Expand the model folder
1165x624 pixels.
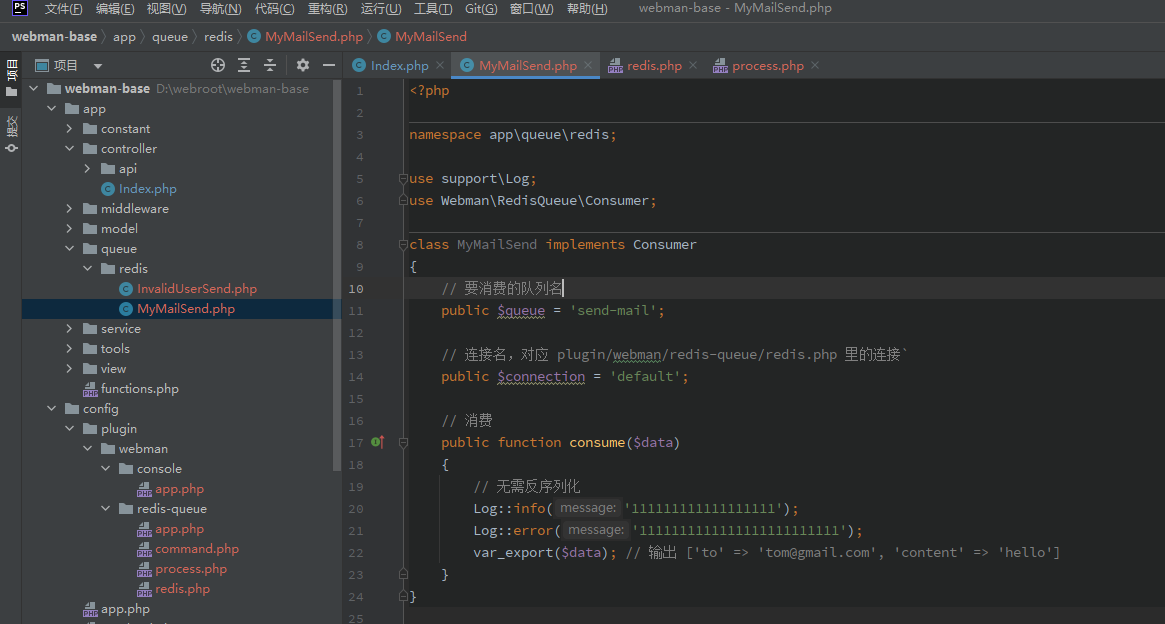coord(70,229)
